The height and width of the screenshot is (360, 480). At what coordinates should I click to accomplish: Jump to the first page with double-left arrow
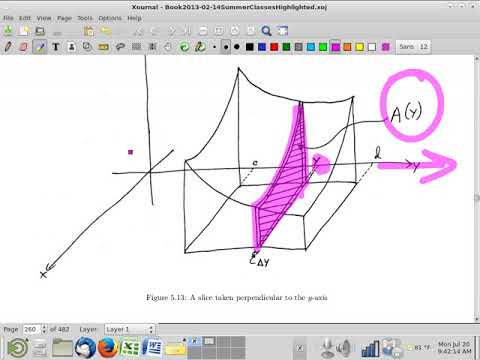[139, 31]
